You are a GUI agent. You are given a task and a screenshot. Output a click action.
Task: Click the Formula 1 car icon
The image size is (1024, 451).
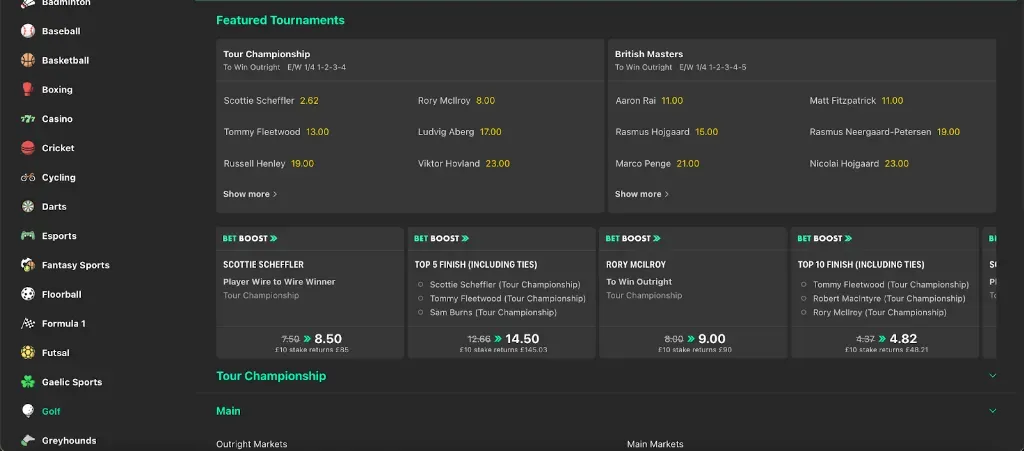pos(28,323)
